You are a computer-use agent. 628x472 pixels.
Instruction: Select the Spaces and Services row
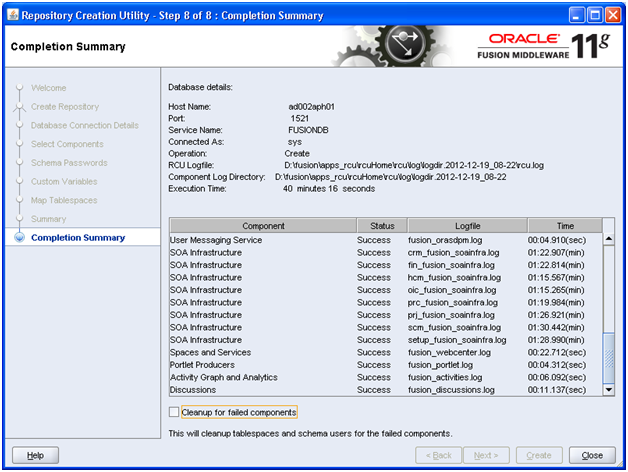click(x=386, y=352)
